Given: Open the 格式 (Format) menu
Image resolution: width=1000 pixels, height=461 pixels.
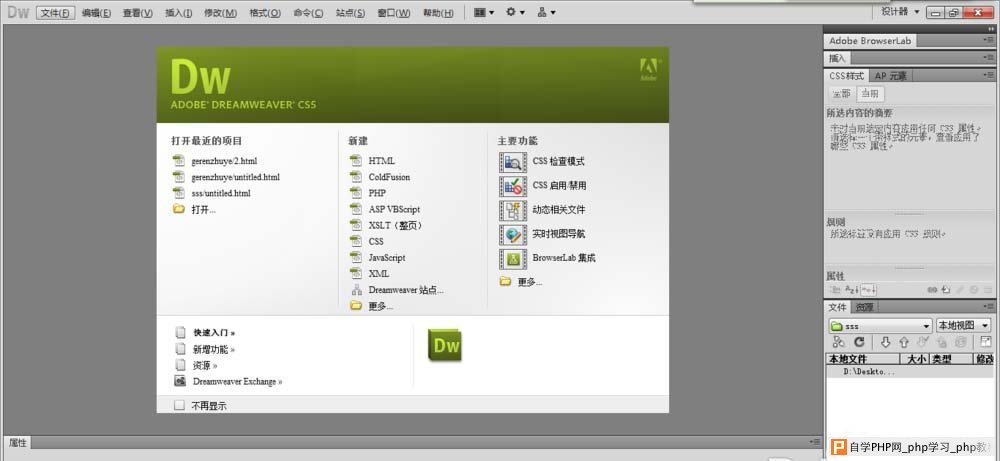Looking at the screenshot, I should pos(265,12).
